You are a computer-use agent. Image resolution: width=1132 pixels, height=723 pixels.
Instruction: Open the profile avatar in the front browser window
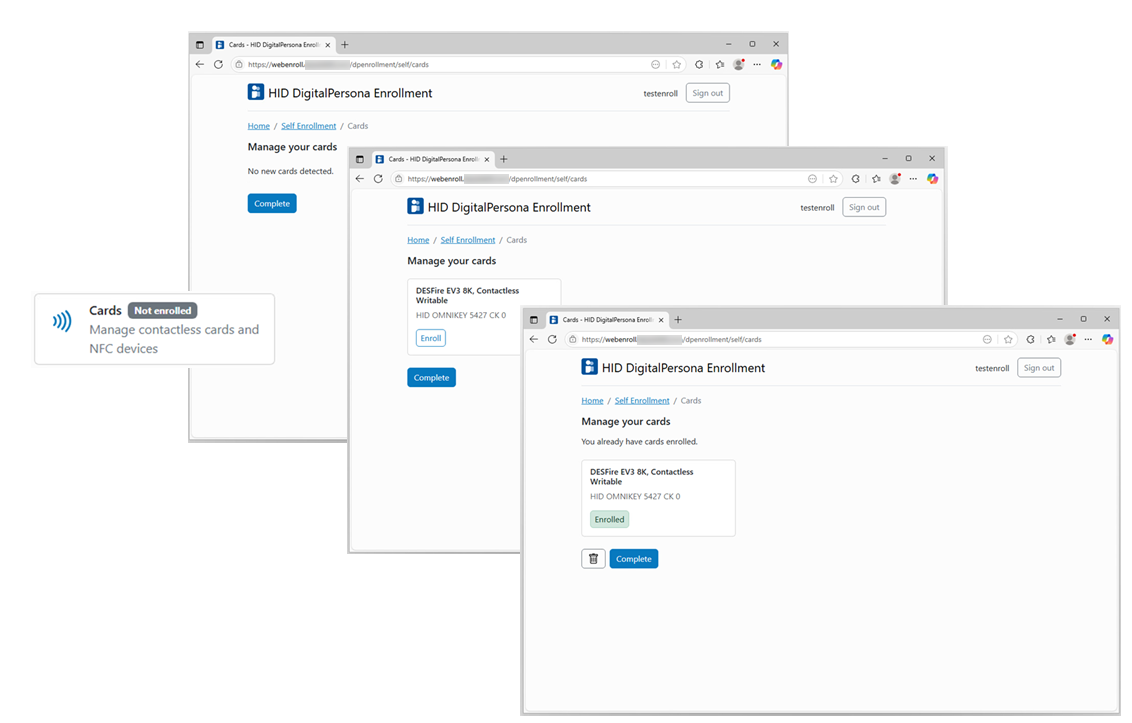pyautogui.click(x=1070, y=340)
